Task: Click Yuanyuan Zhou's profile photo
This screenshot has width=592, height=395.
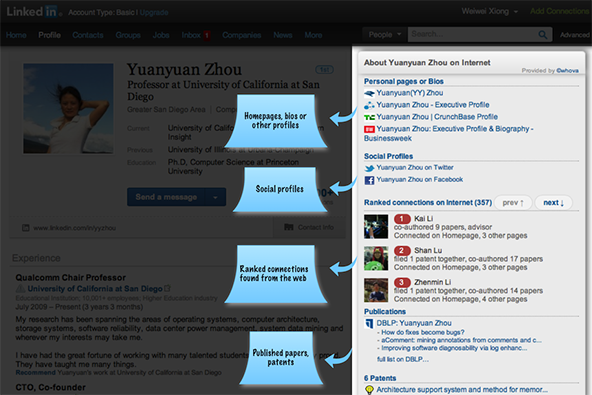Action: 68,108
